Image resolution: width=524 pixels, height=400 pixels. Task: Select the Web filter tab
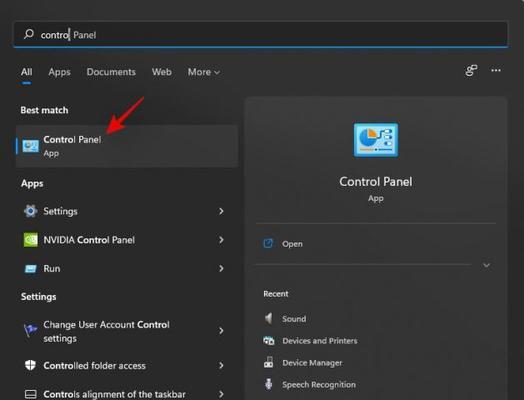click(x=162, y=72)
